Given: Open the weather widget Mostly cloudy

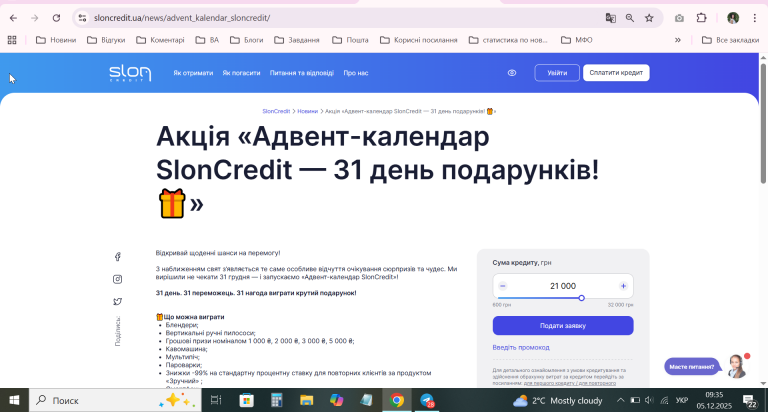Looking at the screenshot, I should click(557, 401).
